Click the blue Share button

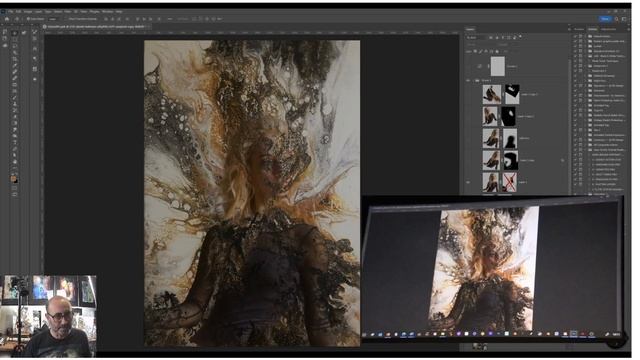[605, 18]
